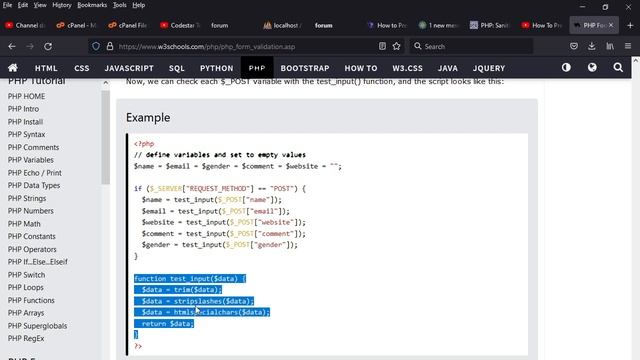Open PHP Functions in sidebar

31,300
